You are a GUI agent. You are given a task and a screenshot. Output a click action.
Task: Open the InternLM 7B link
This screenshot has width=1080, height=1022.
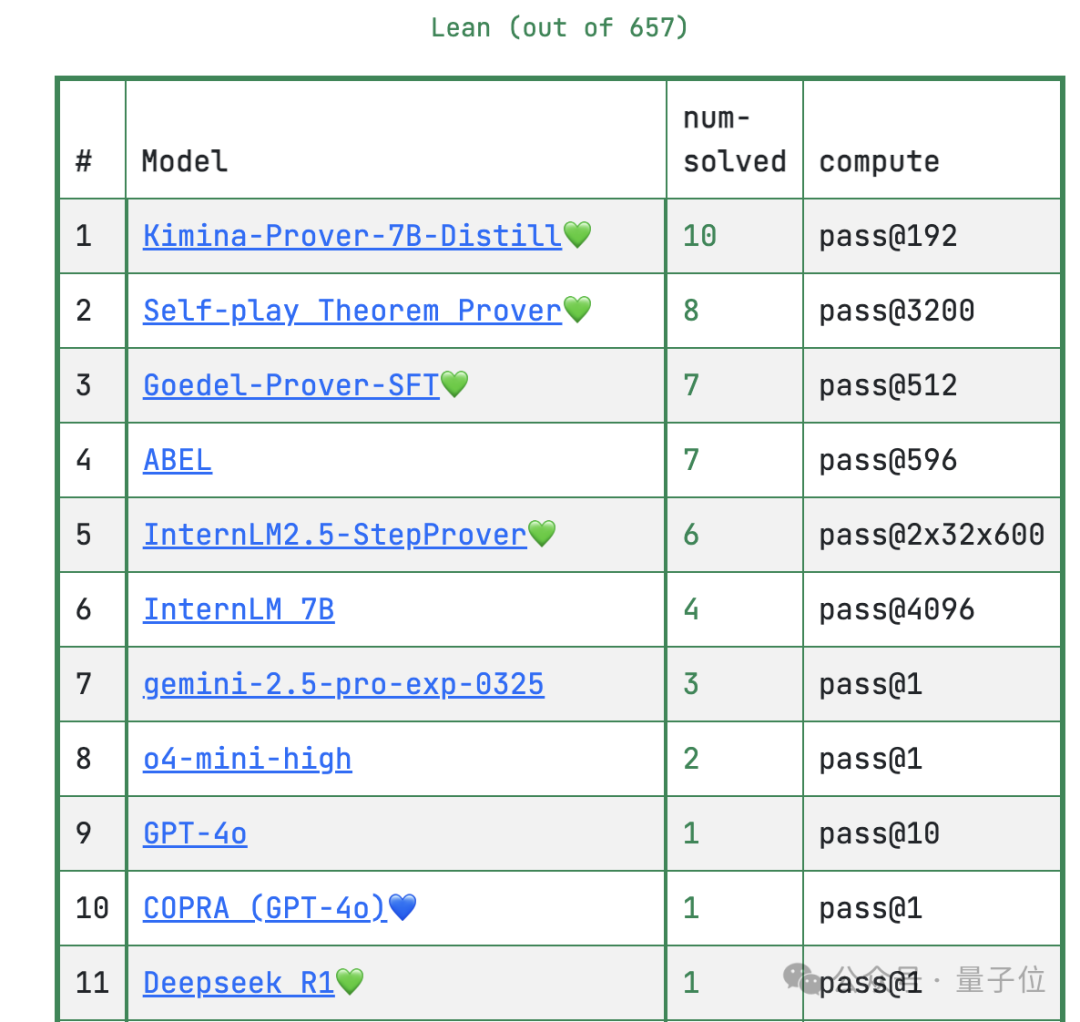(238, 609)
